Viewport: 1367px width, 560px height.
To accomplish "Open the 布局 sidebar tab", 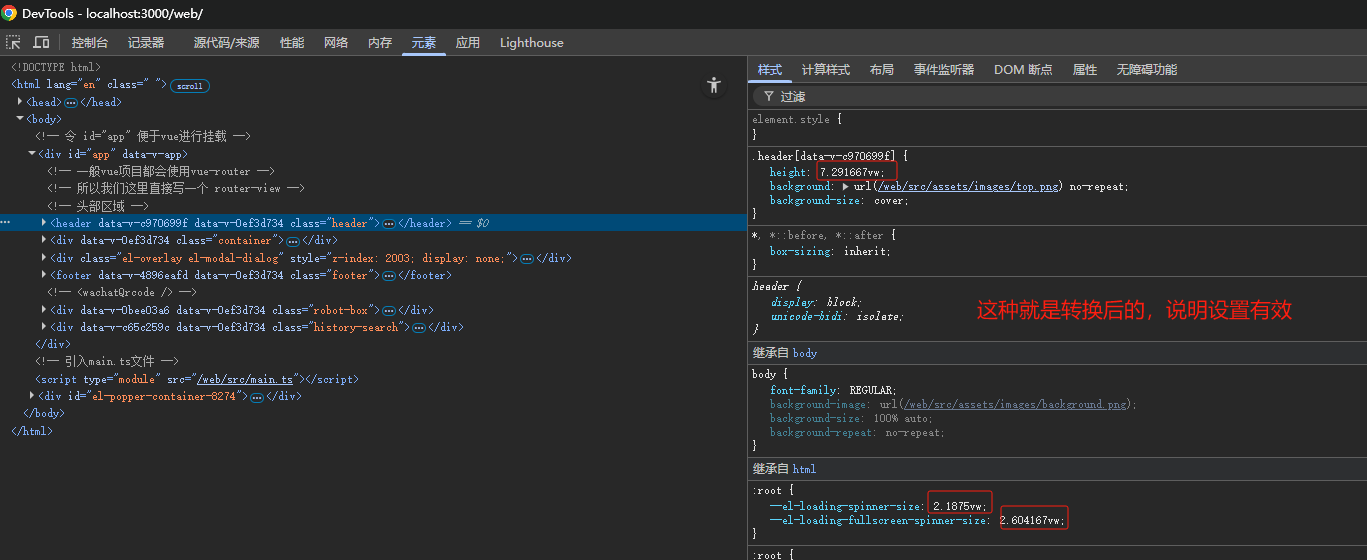I will pos(882,70).
